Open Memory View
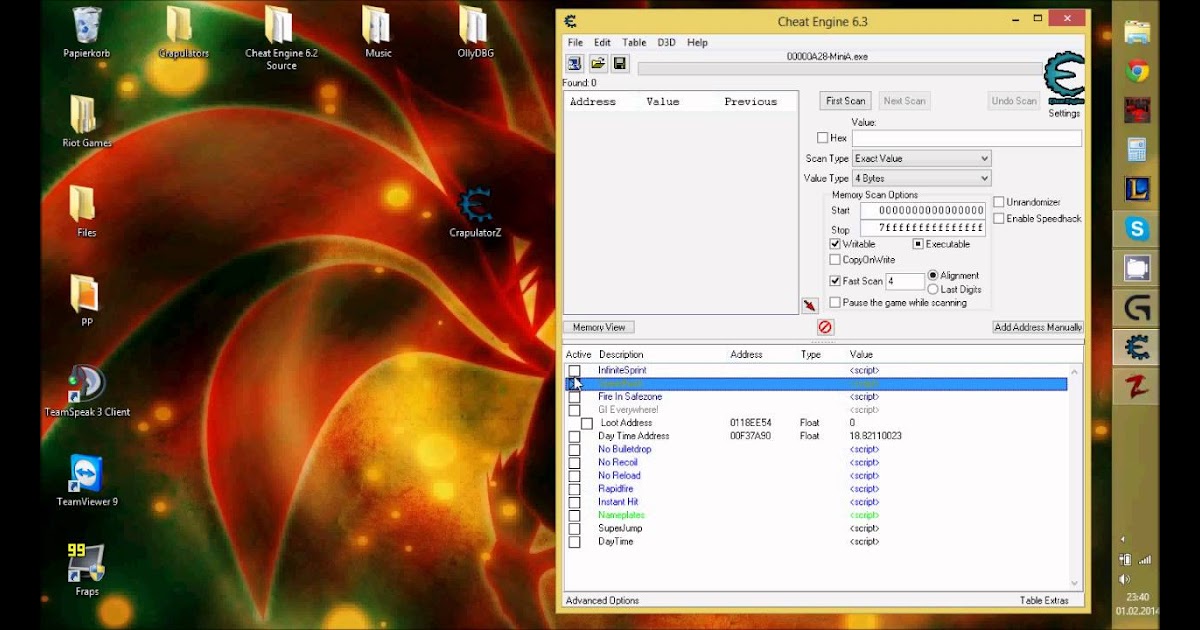The width and height of the screenshot is (1200, 630). pyautogui.click(x=599, y=327)
